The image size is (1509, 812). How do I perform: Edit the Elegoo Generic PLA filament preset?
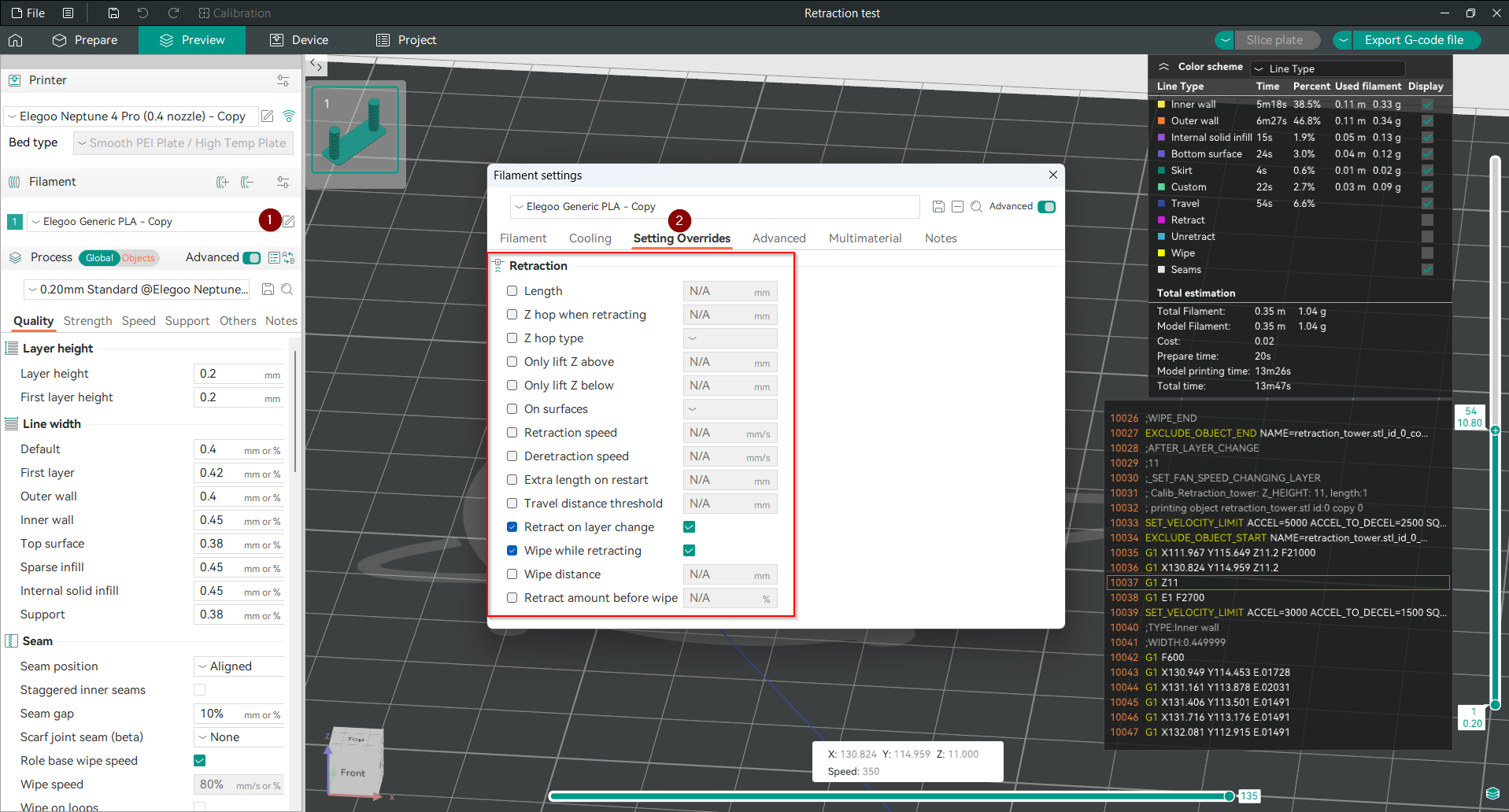click(x=289, y=222)
